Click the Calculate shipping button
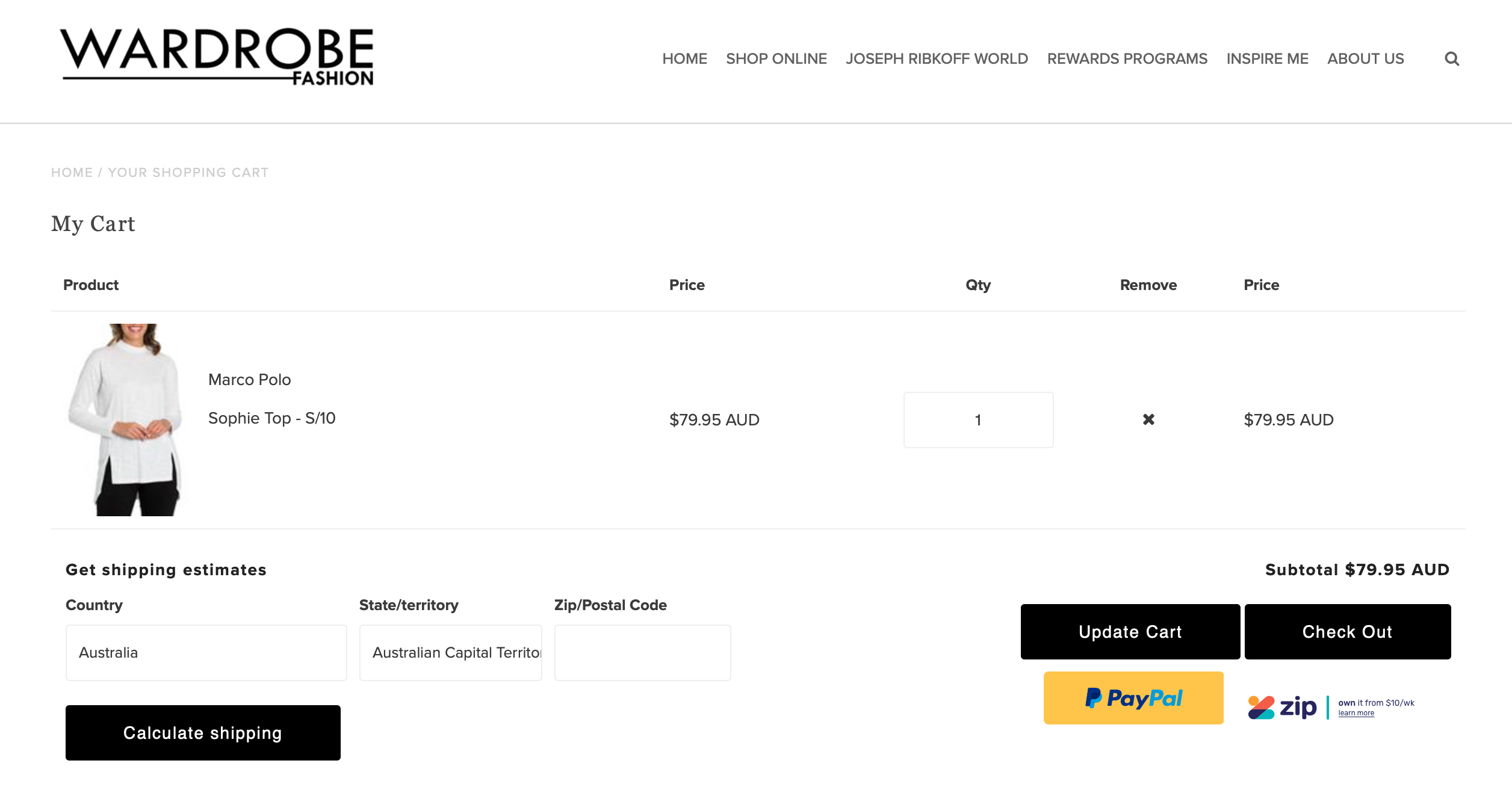This screenshot has width=1512, height=787. pyautogui.click(x=203, y=733)
